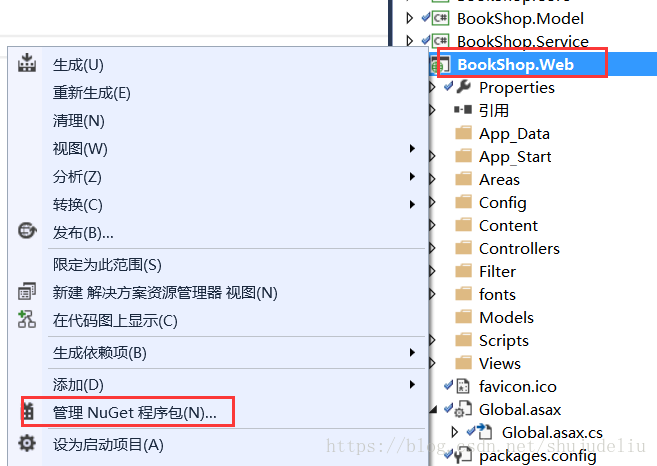Click the fonts folder icon
Viewport: 657px width, 466px height.
463,294
